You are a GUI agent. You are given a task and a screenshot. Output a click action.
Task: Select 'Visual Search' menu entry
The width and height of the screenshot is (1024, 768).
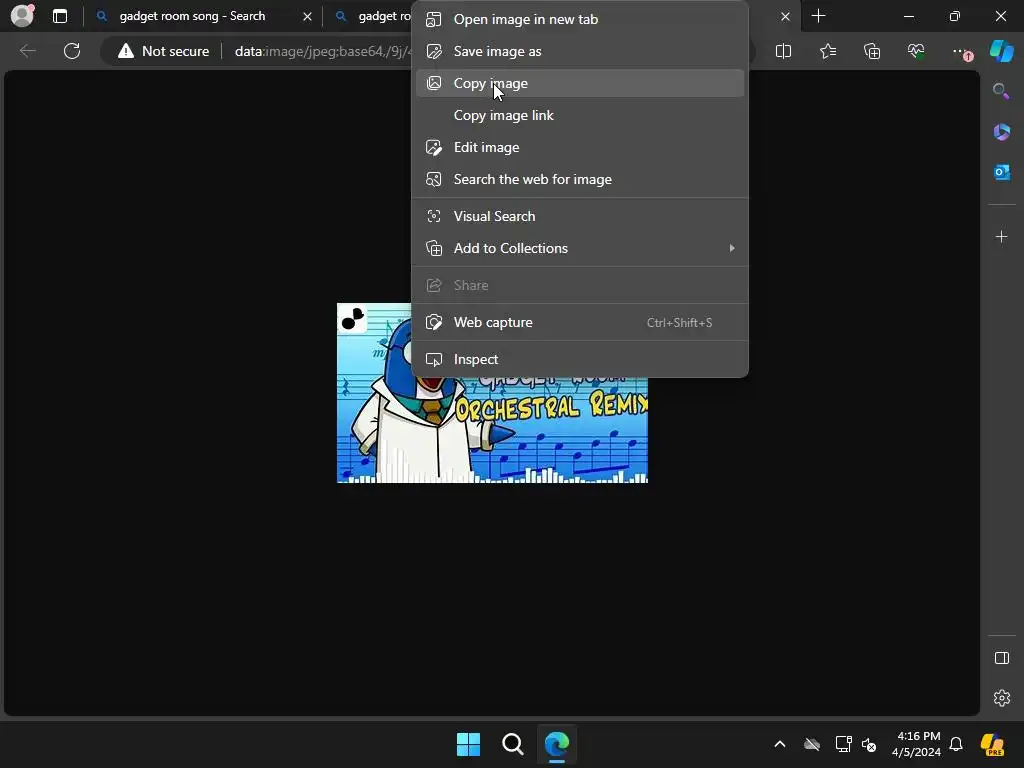pos(580,216)
